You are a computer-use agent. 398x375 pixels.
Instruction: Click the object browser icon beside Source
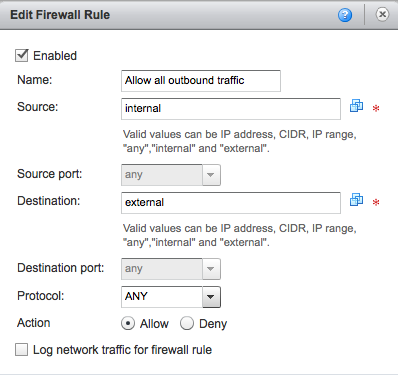tap(356, 106)
